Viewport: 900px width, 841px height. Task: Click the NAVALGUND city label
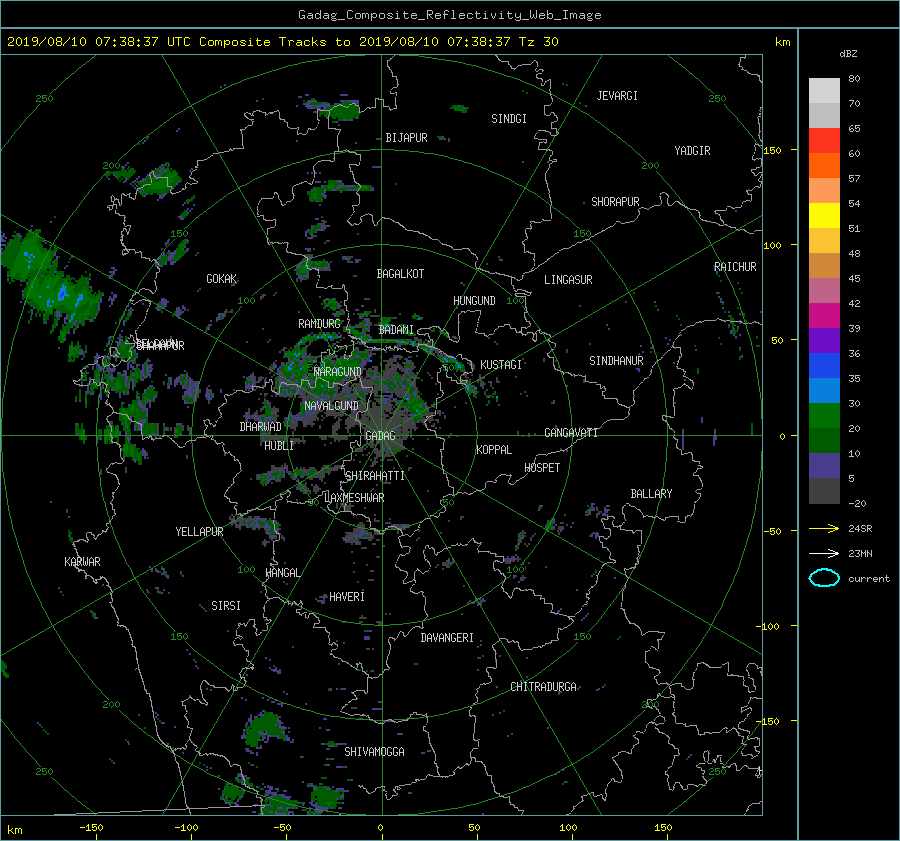click(331, 406)
